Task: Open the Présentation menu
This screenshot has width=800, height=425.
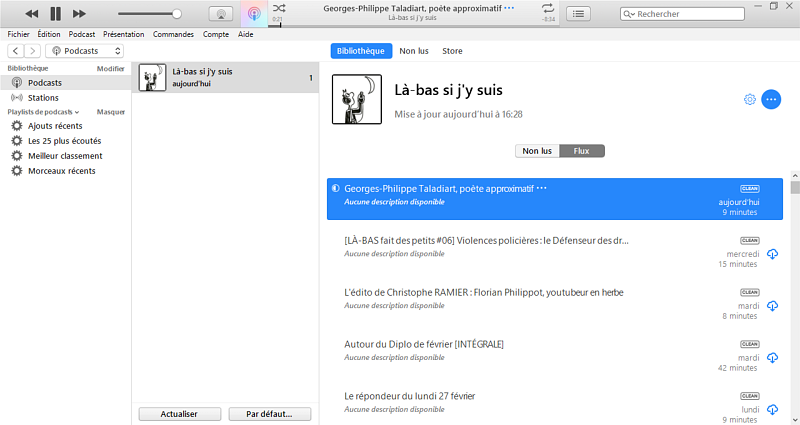Action: coord(123,34)
